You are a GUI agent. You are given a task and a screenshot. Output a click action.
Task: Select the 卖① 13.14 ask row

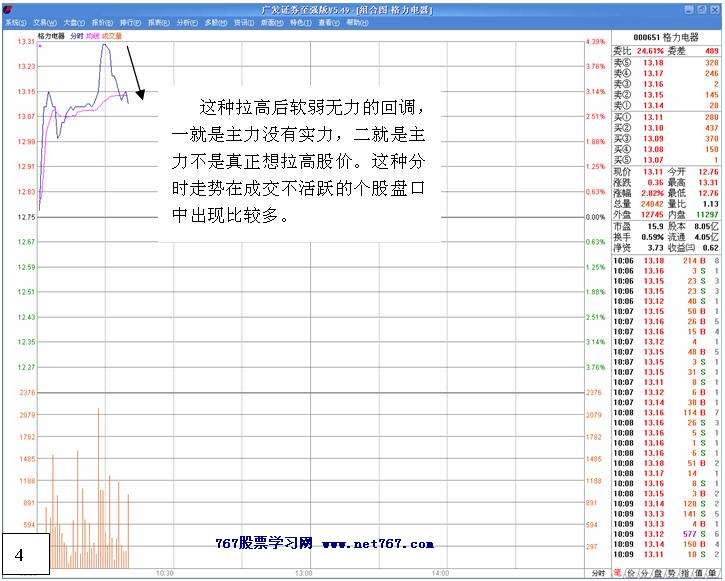point(666,105)
